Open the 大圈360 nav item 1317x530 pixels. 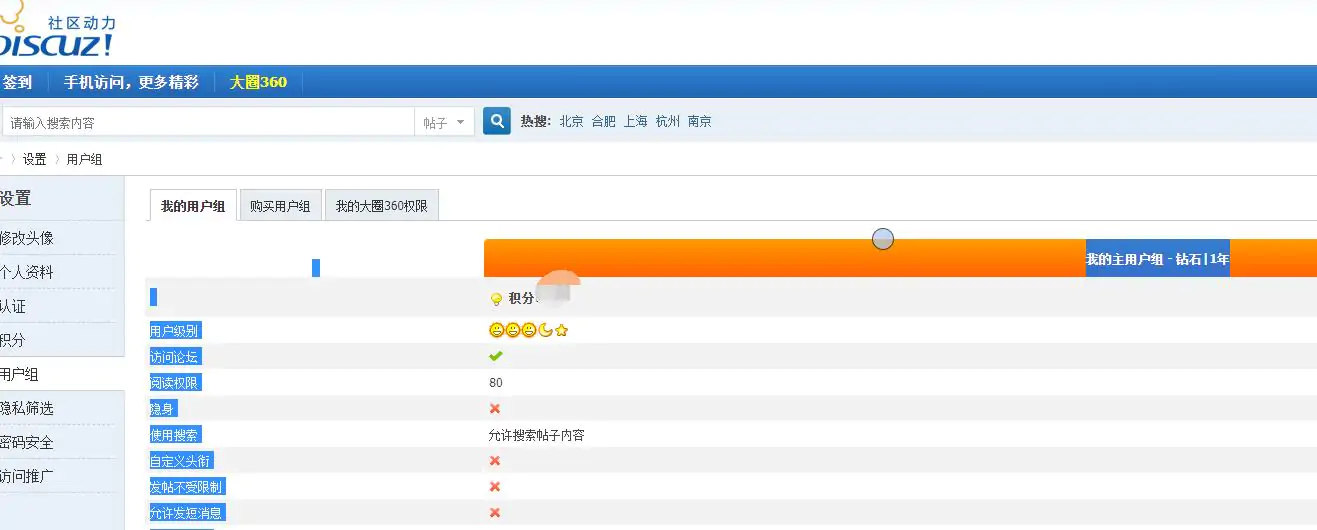point(258,82)
